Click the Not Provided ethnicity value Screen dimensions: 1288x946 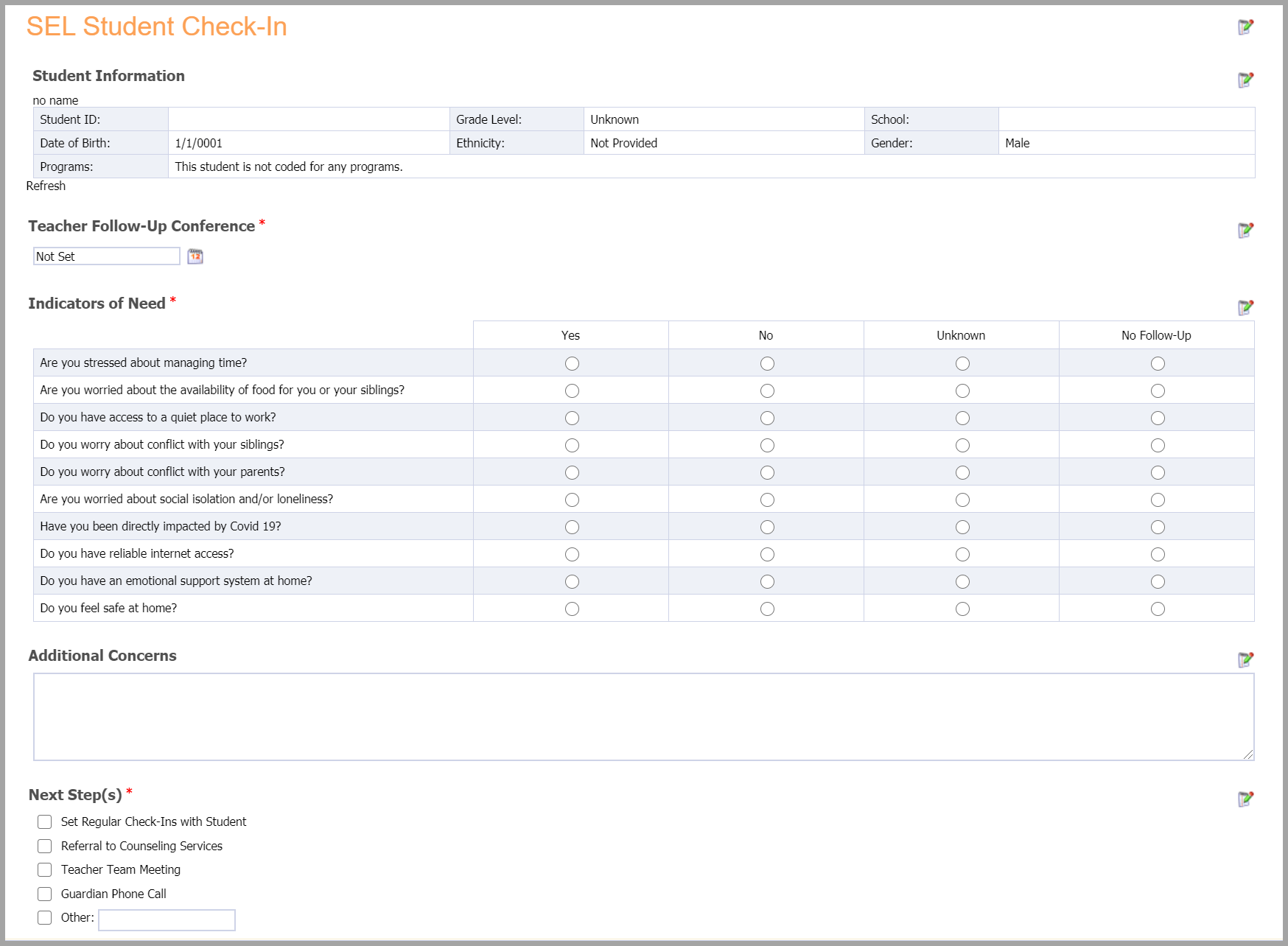pyautogui.click(x=623, y=143)
